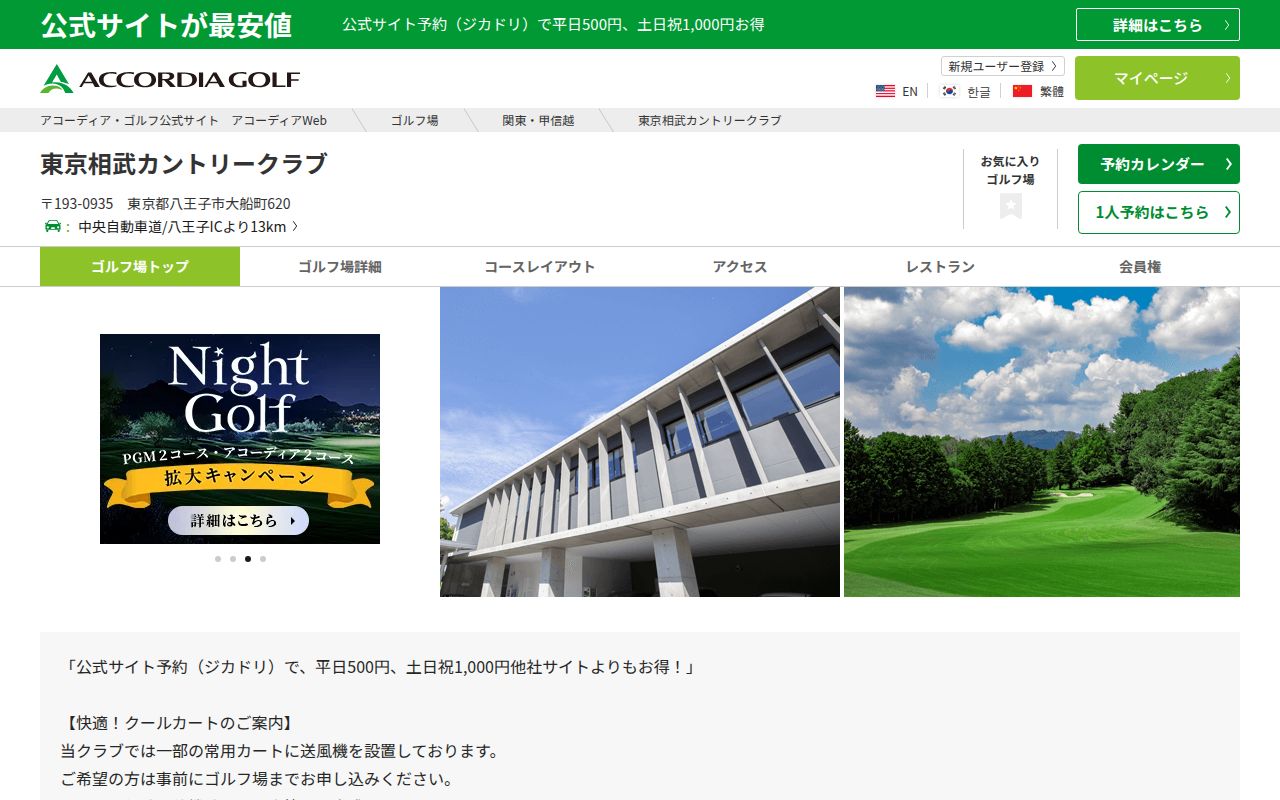The width and height of the screenshot is (1280, 800).
Task: Select fourth carousel dot
Action: (263, 559)
